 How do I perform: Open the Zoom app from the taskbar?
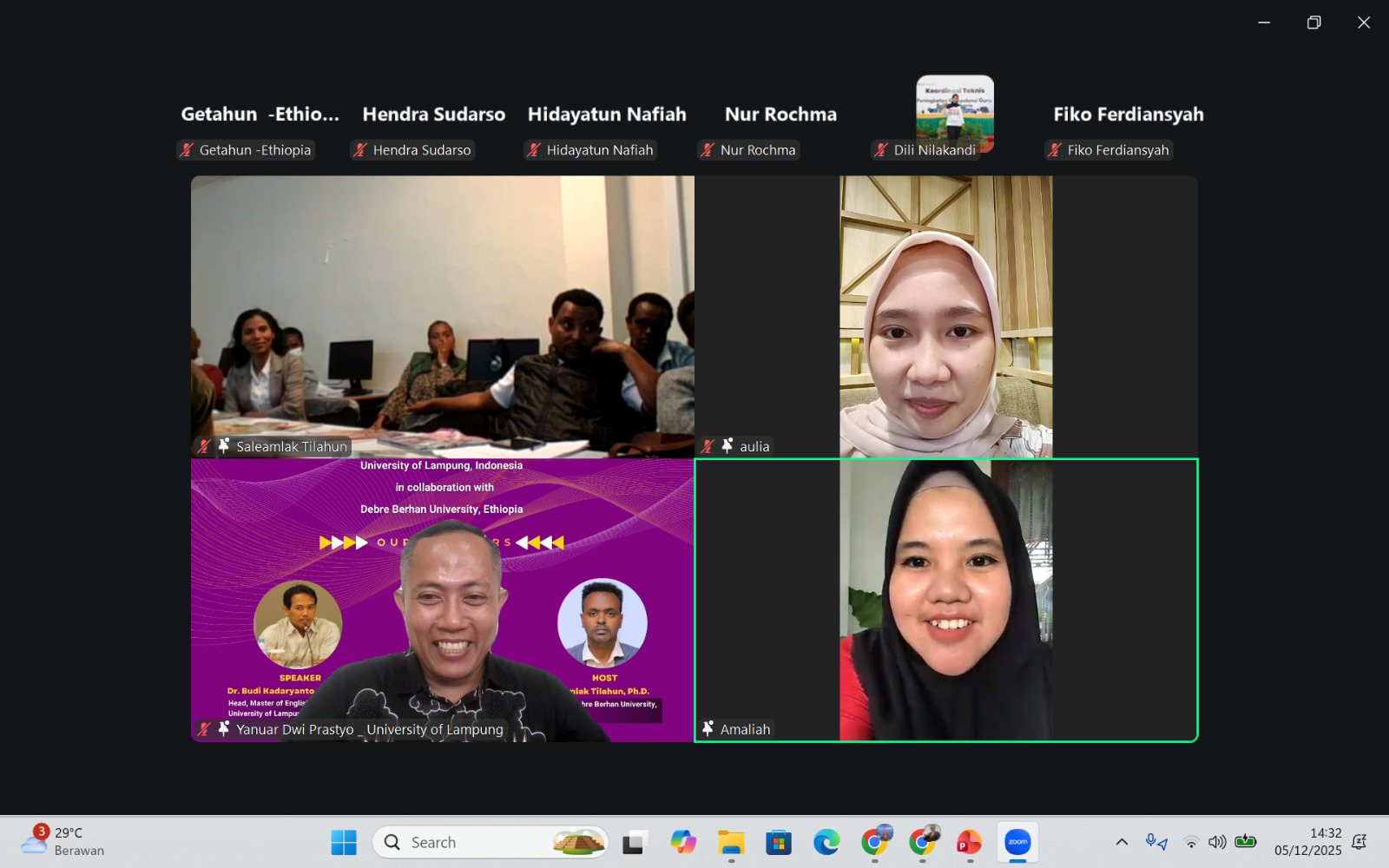click(x=1017, y=842)
